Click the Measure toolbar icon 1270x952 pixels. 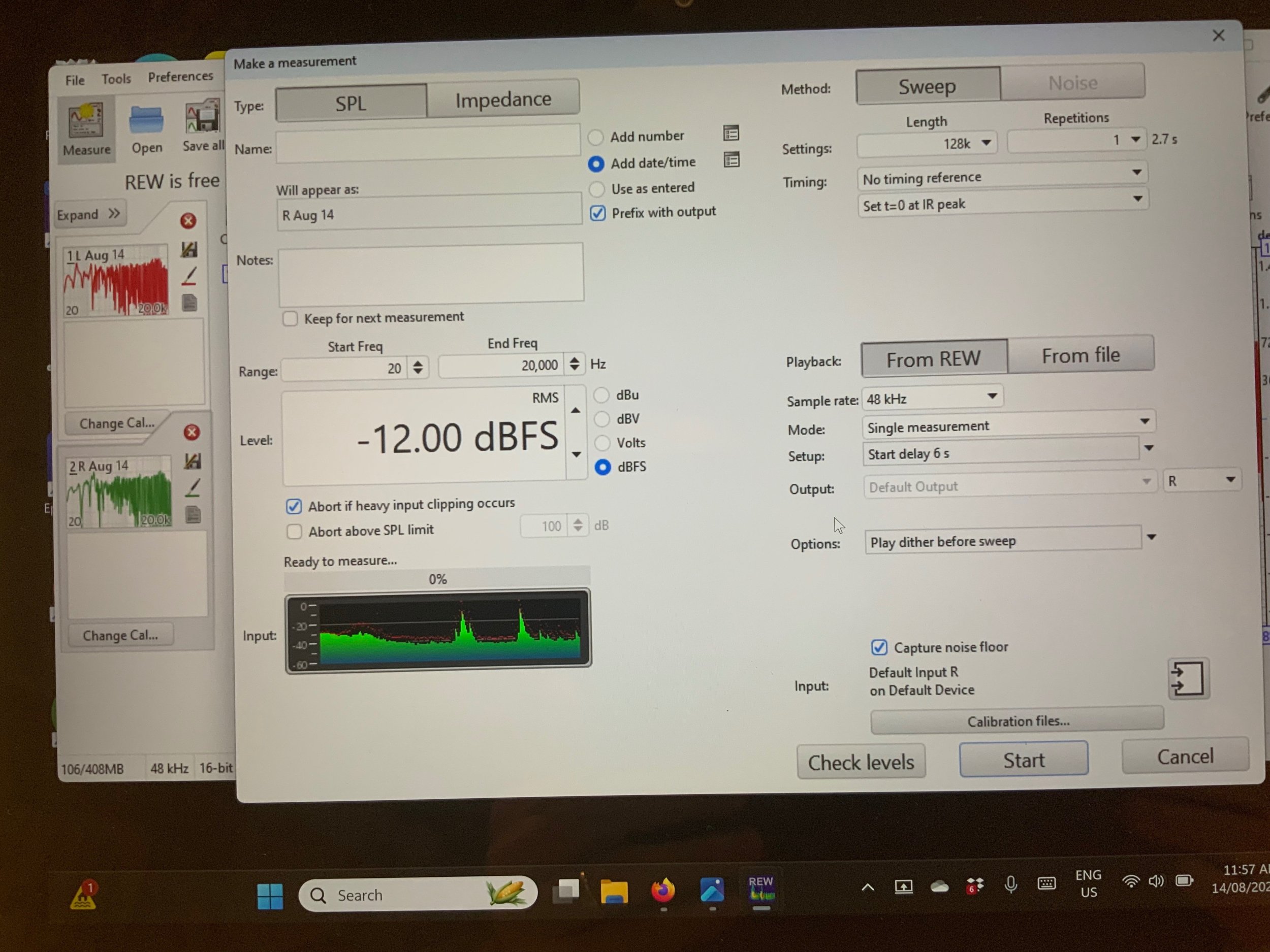[86, 129]
